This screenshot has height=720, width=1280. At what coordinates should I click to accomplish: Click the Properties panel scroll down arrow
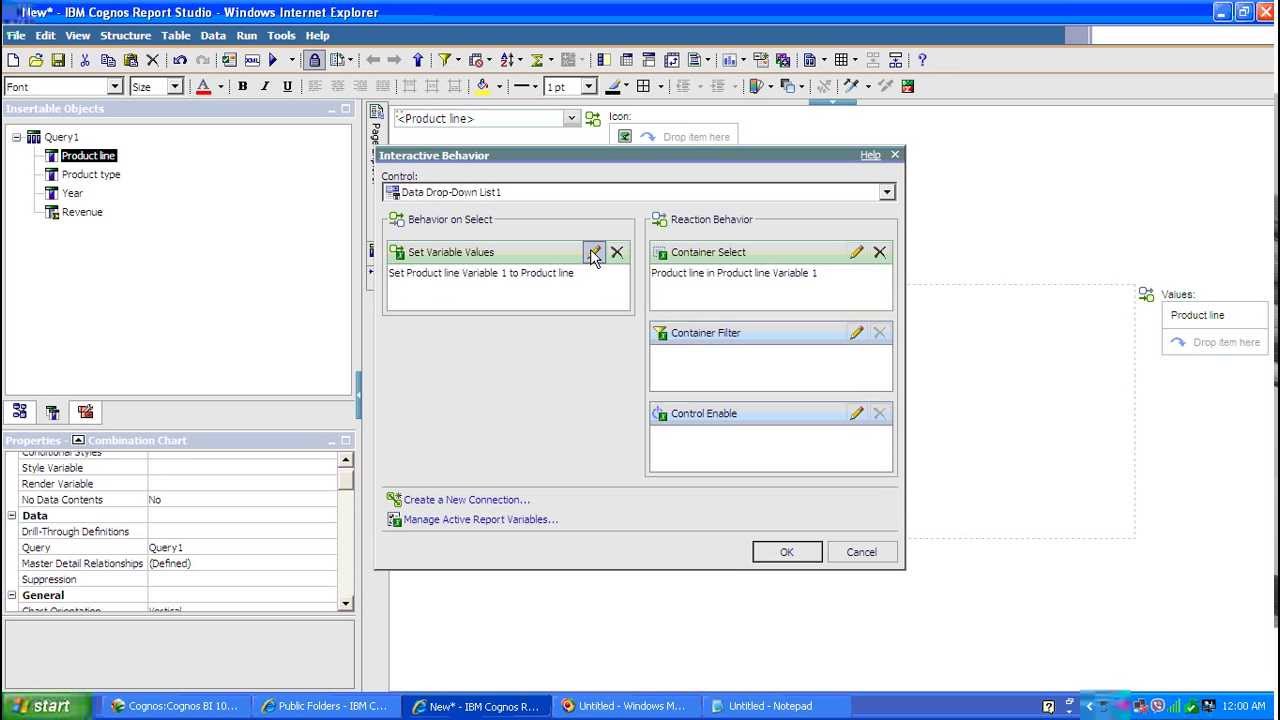point(346,603)
